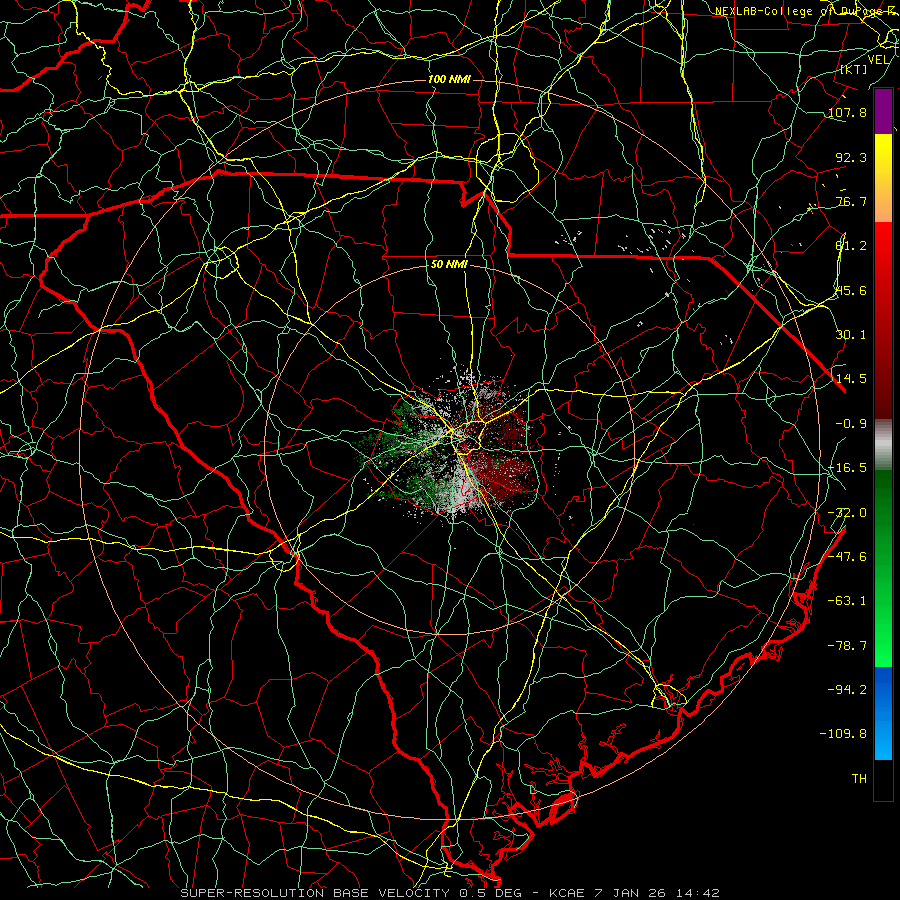This screenshot has height=900, width=900.
Task: Click the 92.3 legend value
Action: pos(851,157)
